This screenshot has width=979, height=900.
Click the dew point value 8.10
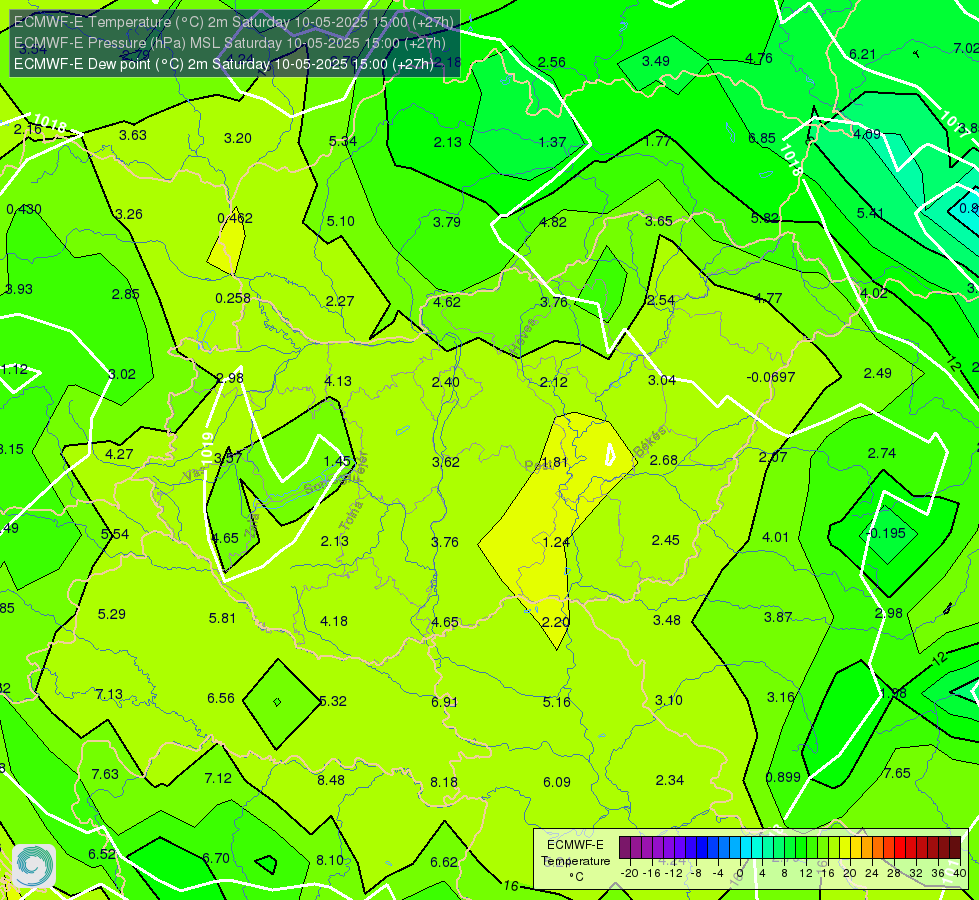[330, 860]
